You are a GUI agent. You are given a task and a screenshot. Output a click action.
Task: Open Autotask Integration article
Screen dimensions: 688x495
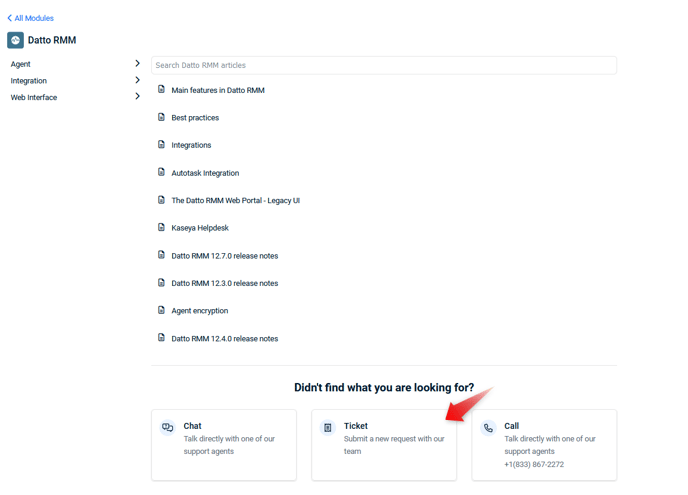205,173
